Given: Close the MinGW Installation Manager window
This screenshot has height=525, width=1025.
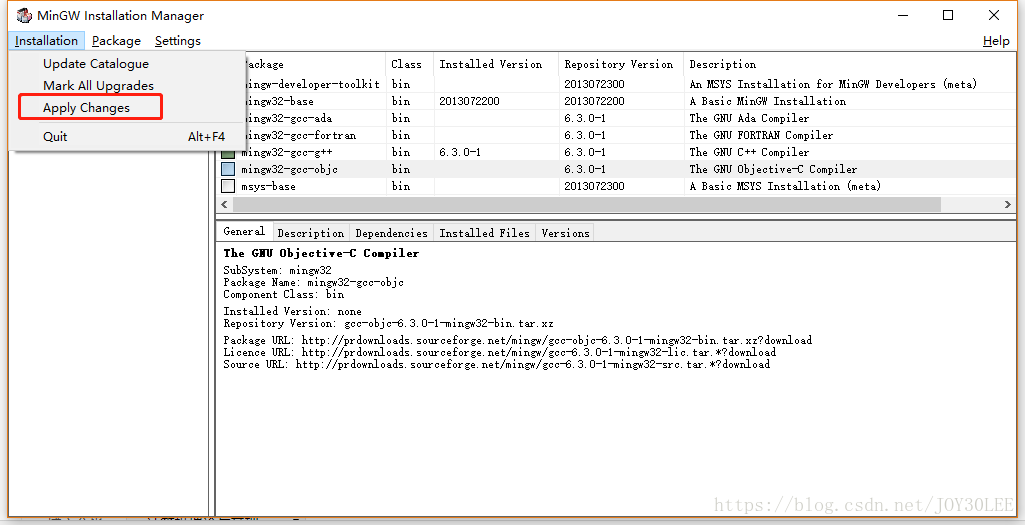Looking at the screenshot, I should click(x=994, y=15).
